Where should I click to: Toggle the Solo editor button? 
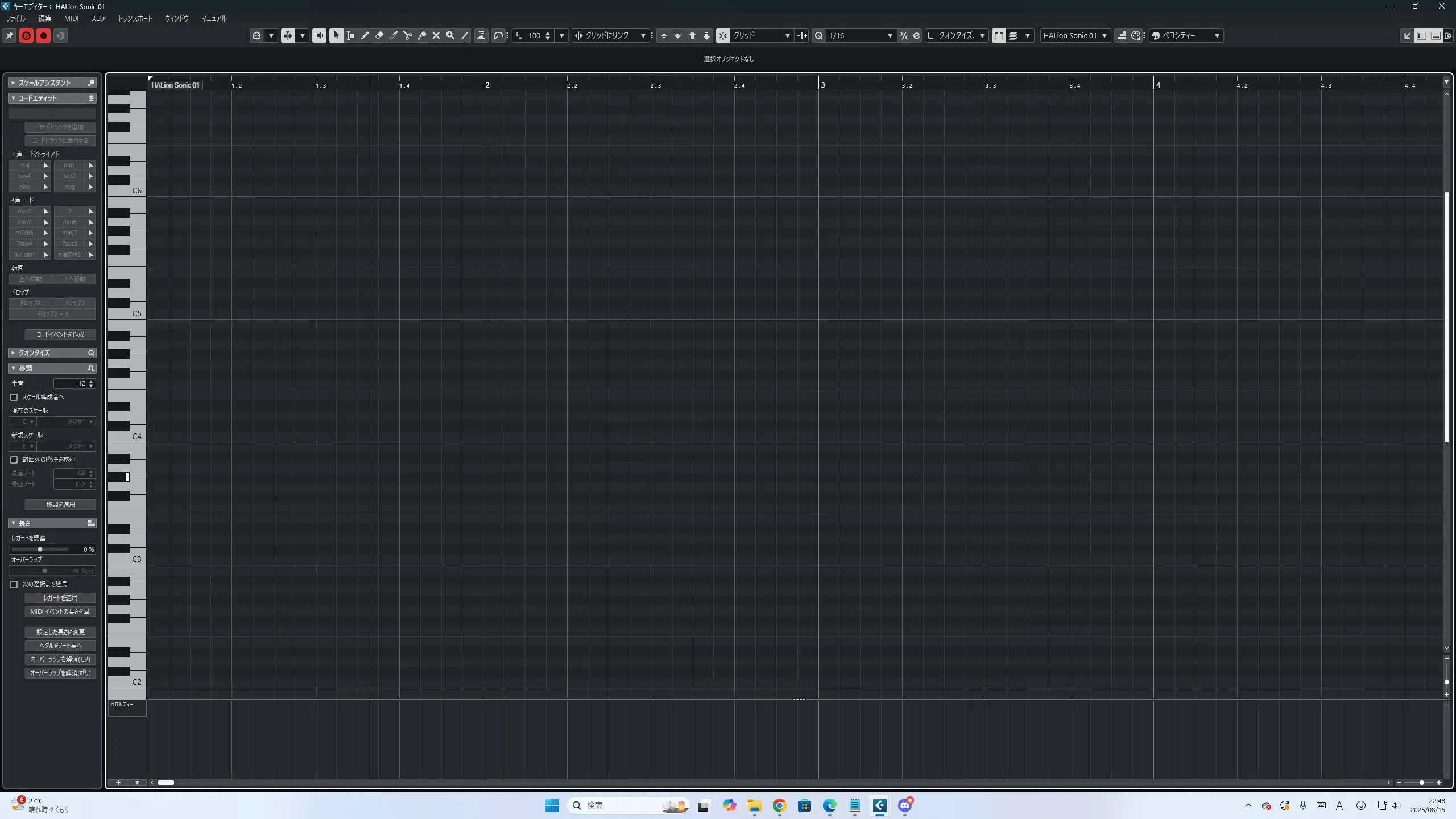tap(26, 35)
